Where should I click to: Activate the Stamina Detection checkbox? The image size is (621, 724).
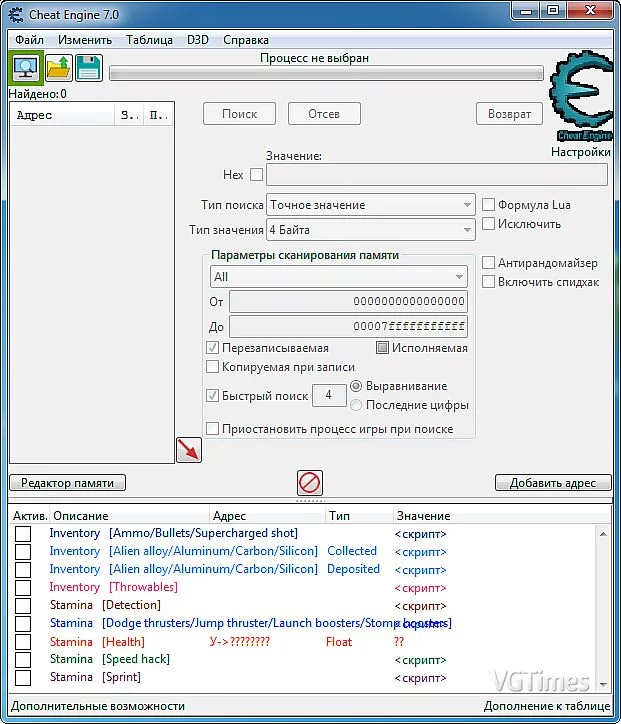23,606
